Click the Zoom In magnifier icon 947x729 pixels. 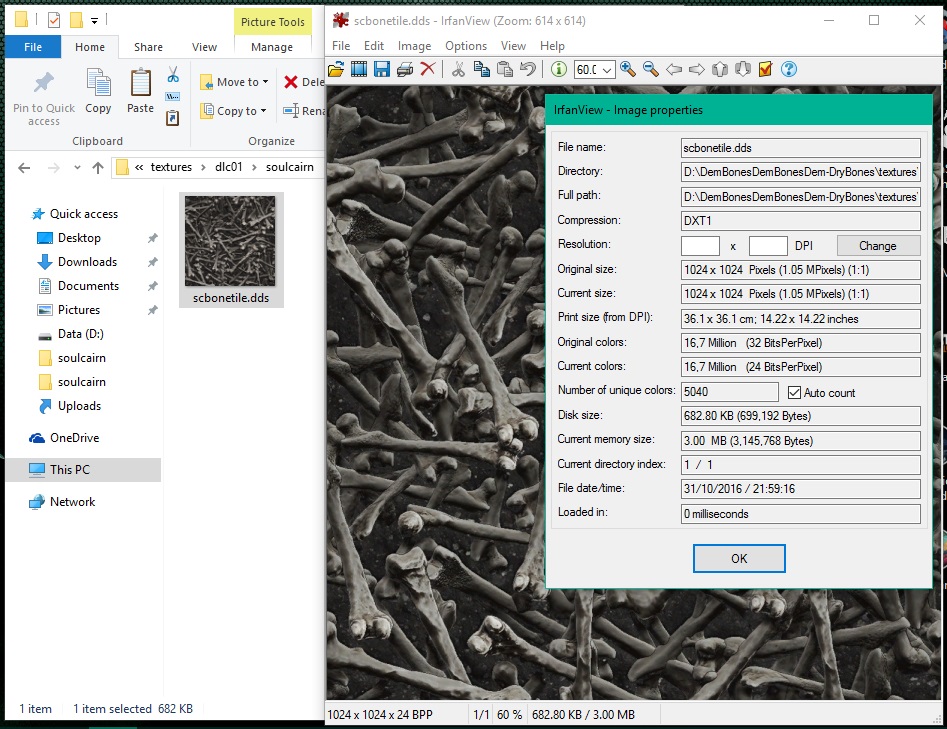(628, 69)
